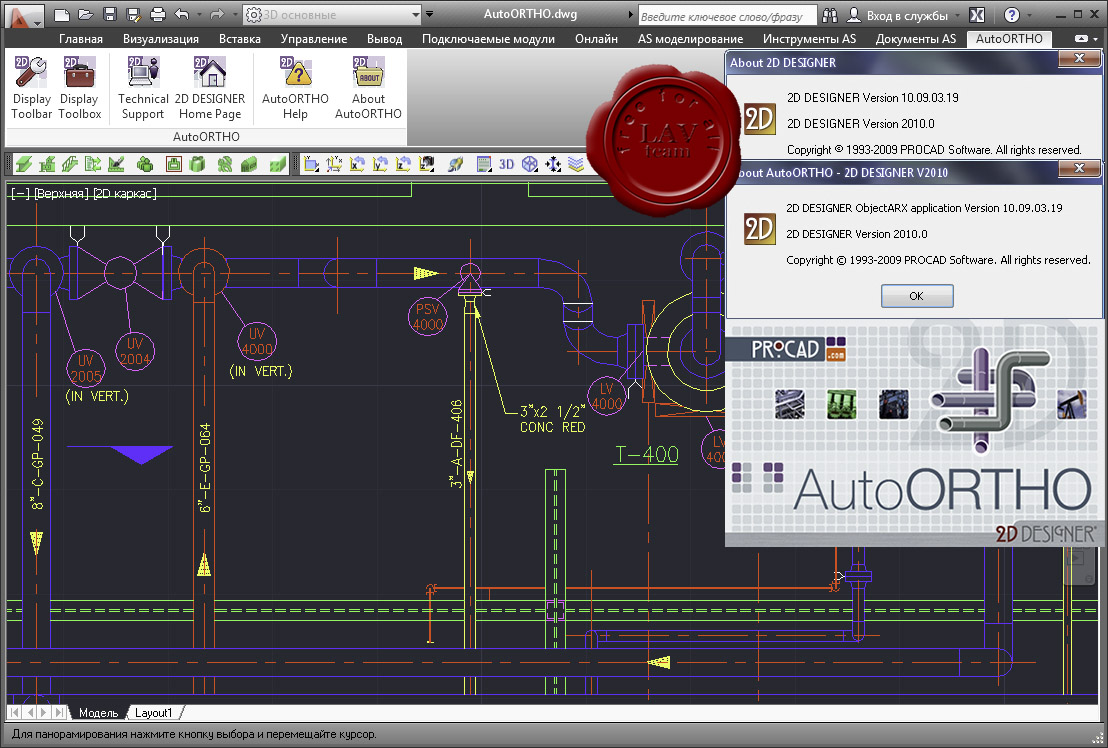Click the ribbon minimize toggle button
Viewport: 1108px width, 748px height.
[1081, 39]
